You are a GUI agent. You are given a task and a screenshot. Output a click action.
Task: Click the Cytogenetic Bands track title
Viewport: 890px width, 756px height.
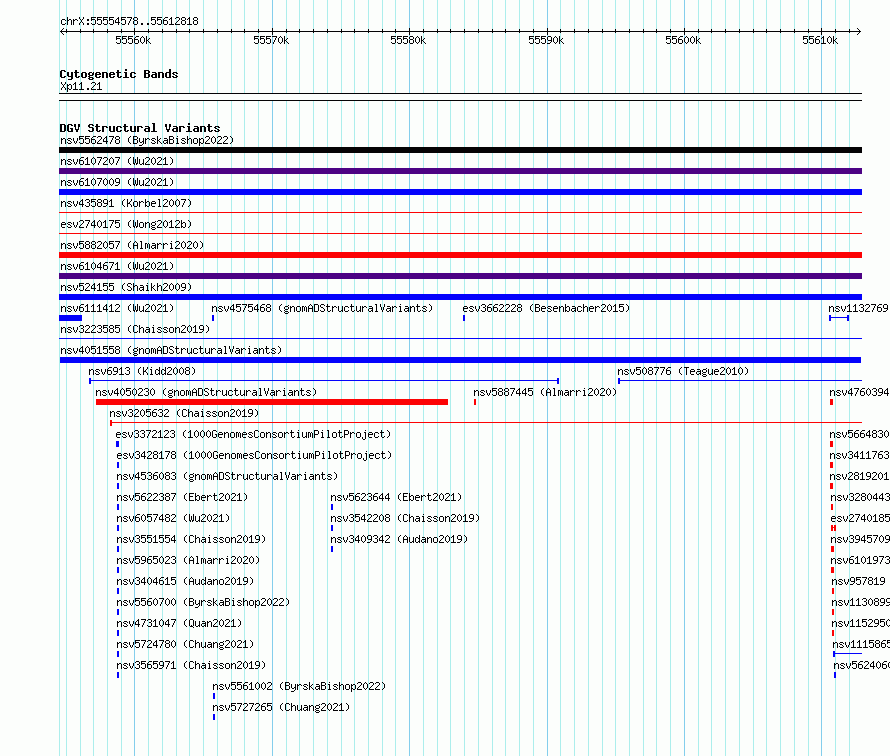(119, 74)
